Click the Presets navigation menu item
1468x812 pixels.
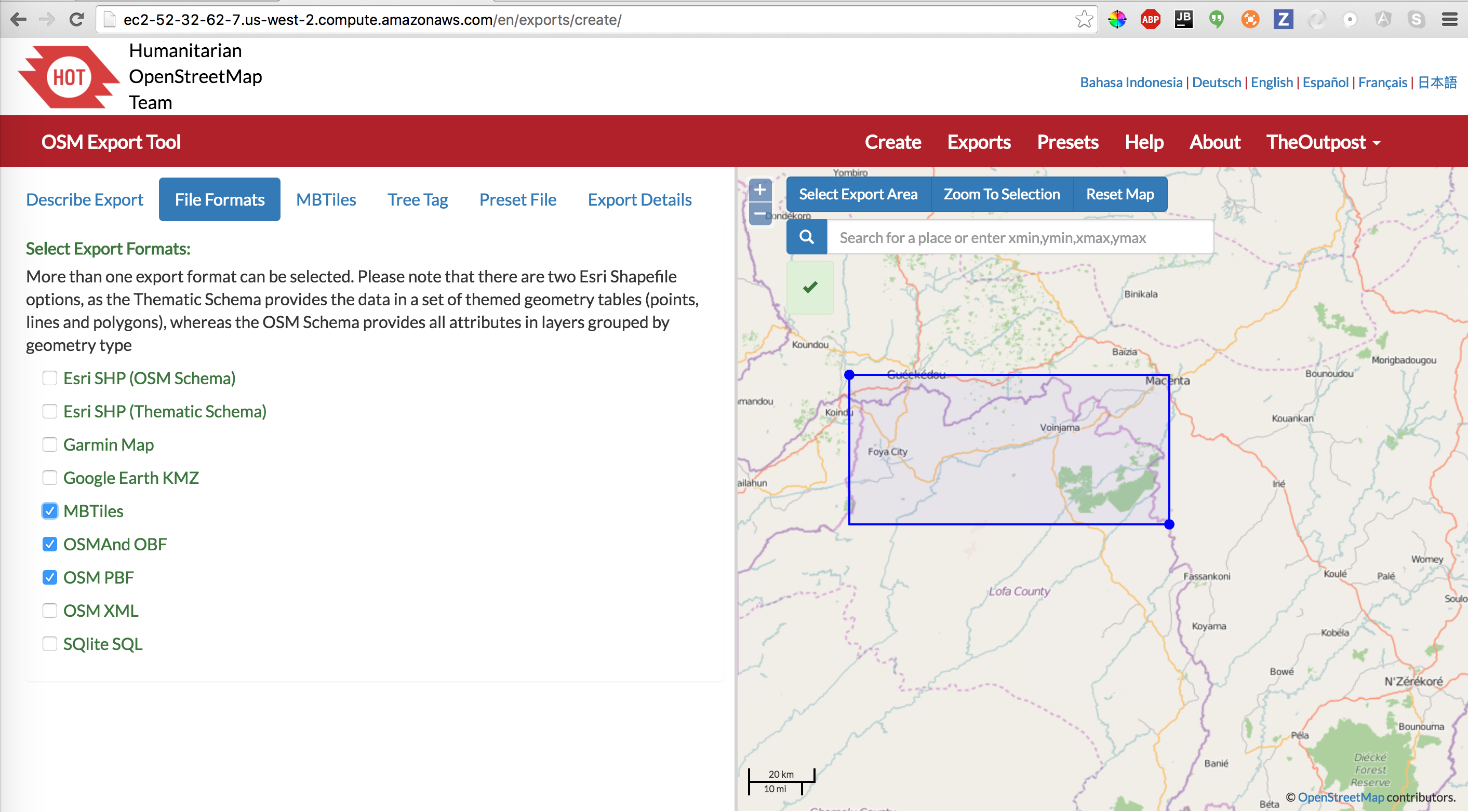pyautogui.click(x=1068, y=141)
